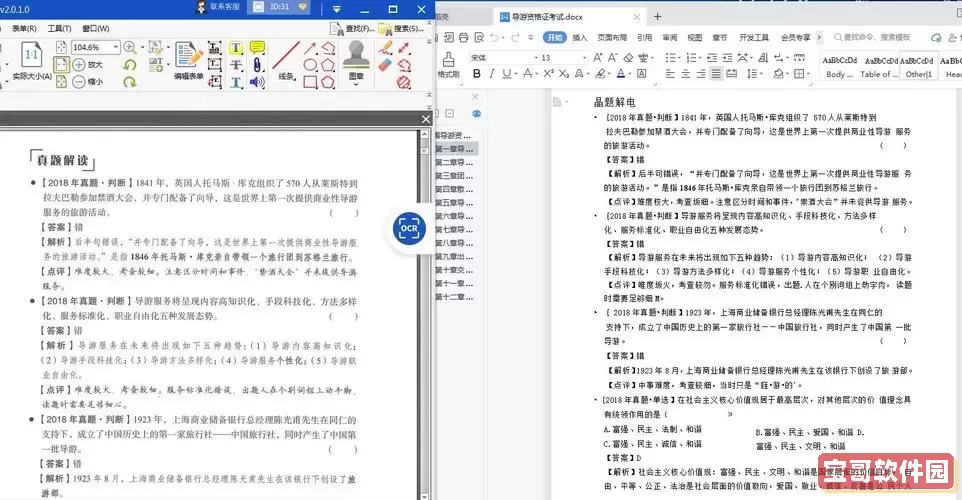962x500 pixels.
Task: Select Actual Size 1:1 icon in PDF editor
Action: tap(31, 55)
